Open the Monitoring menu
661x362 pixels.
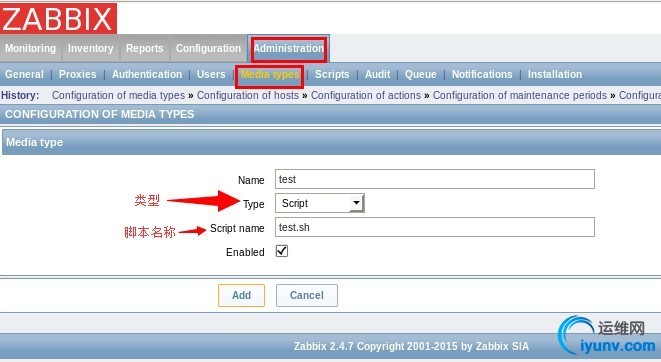pyautogui.click(x=30, y=48)
